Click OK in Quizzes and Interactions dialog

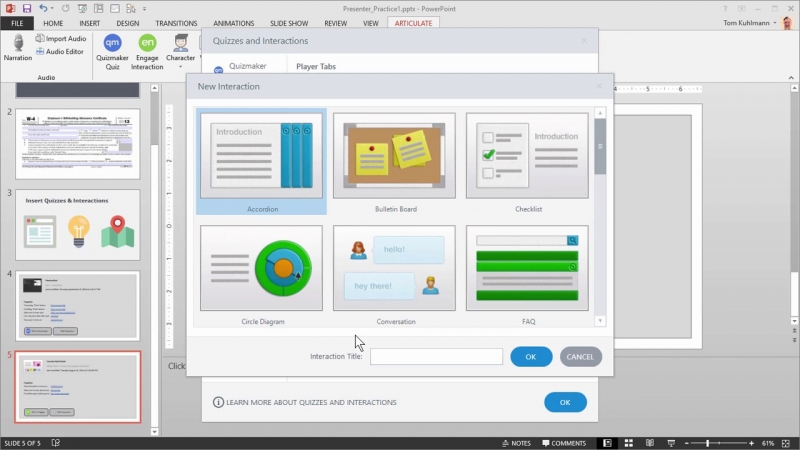[565, 402]
